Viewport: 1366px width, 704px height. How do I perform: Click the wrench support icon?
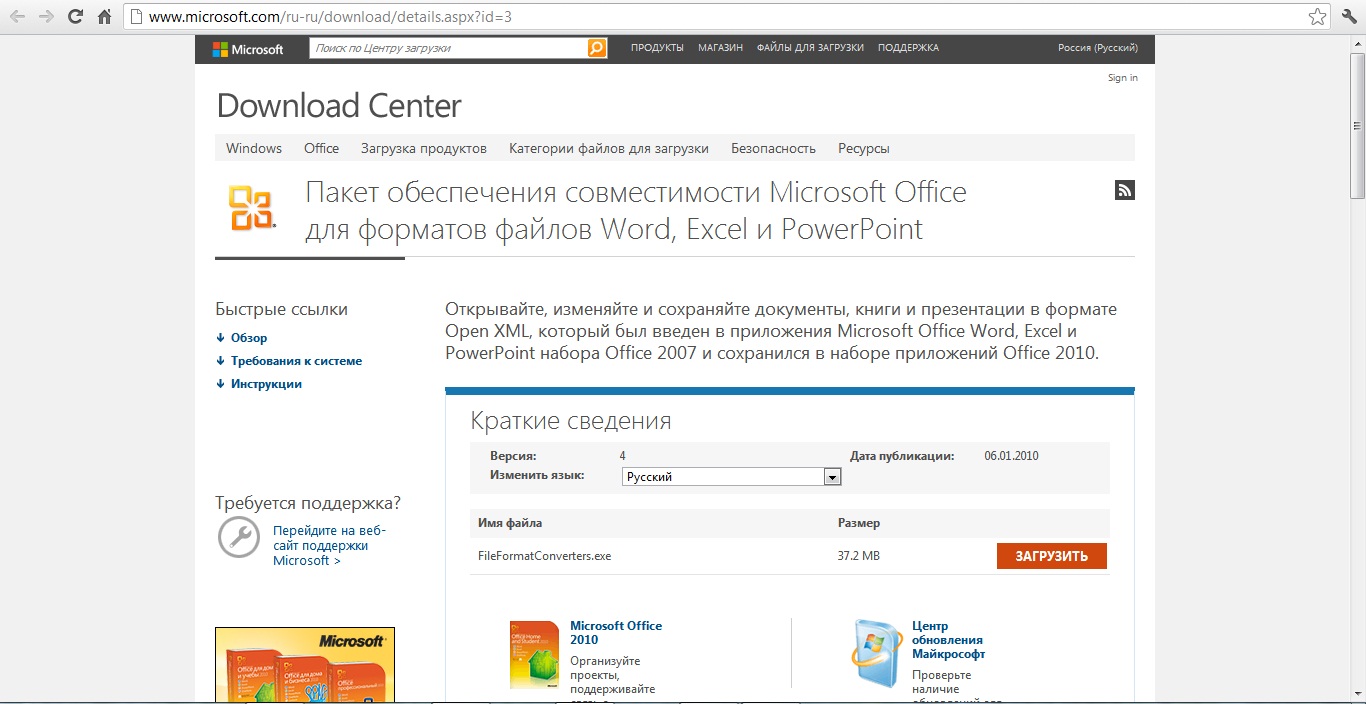239,538
